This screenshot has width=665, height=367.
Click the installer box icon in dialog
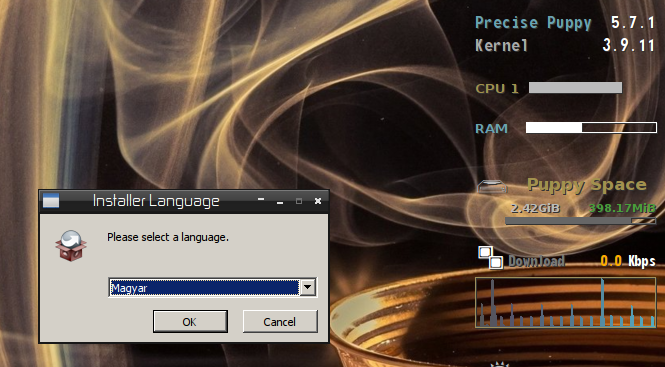pos(71,246)
